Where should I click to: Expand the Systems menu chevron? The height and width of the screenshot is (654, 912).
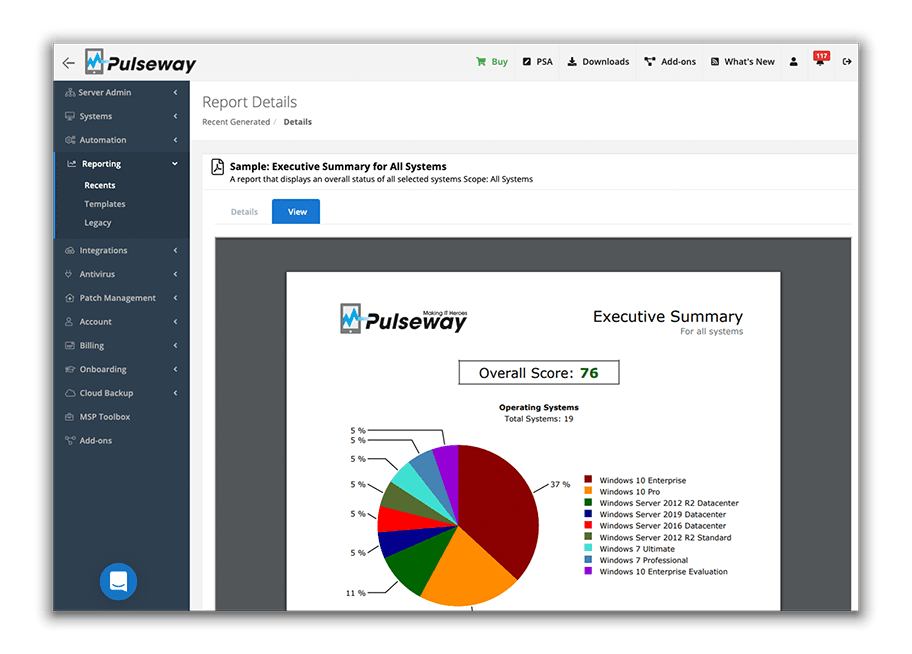[x=175, y=116]
